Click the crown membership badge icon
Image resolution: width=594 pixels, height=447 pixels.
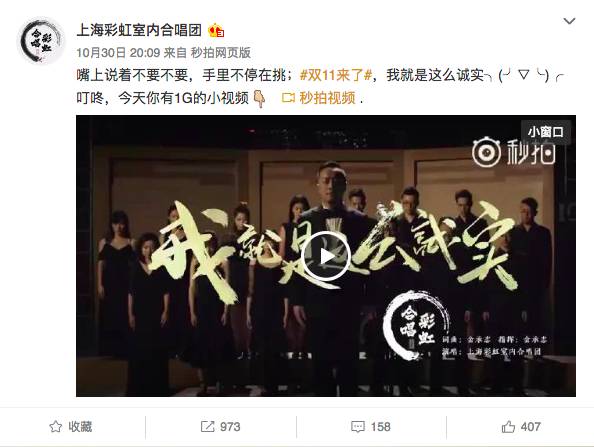click(216, 30)
